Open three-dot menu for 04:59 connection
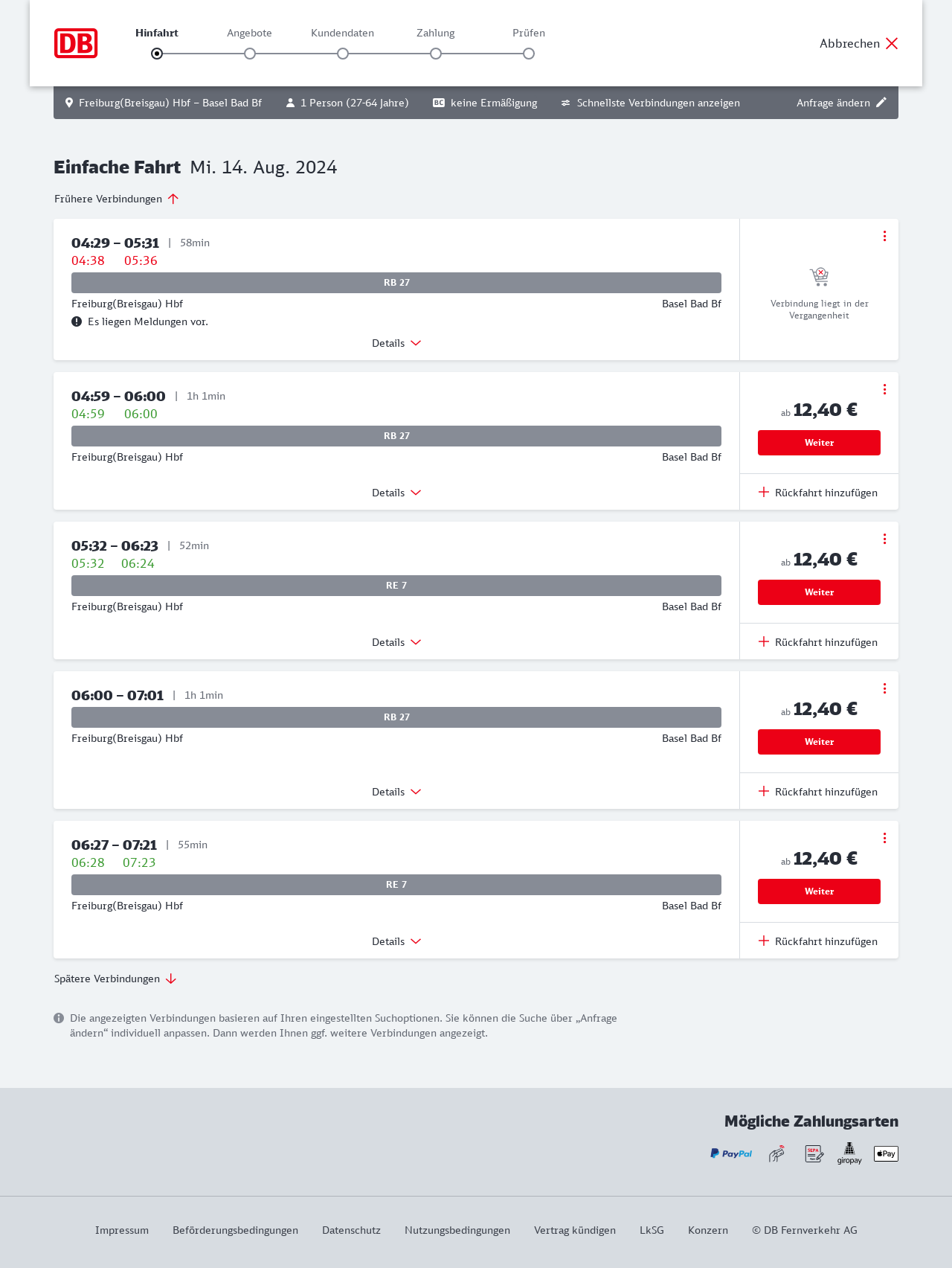Image resolution: width=952 pixels, height=1268 pixels. click(x=884, y=389)
